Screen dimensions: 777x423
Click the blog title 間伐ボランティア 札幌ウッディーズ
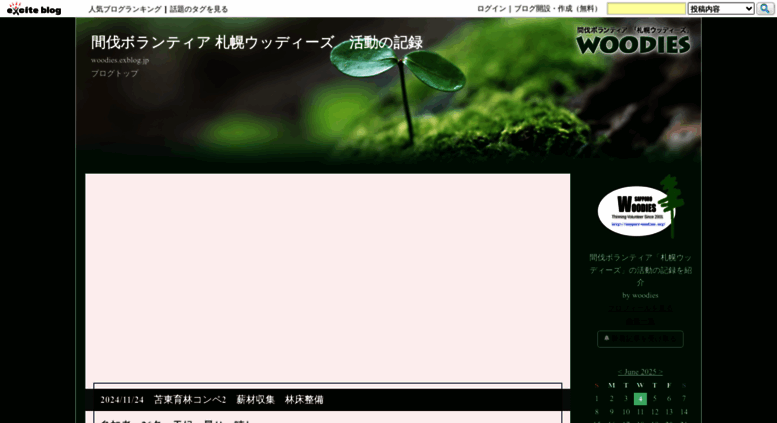257,43
